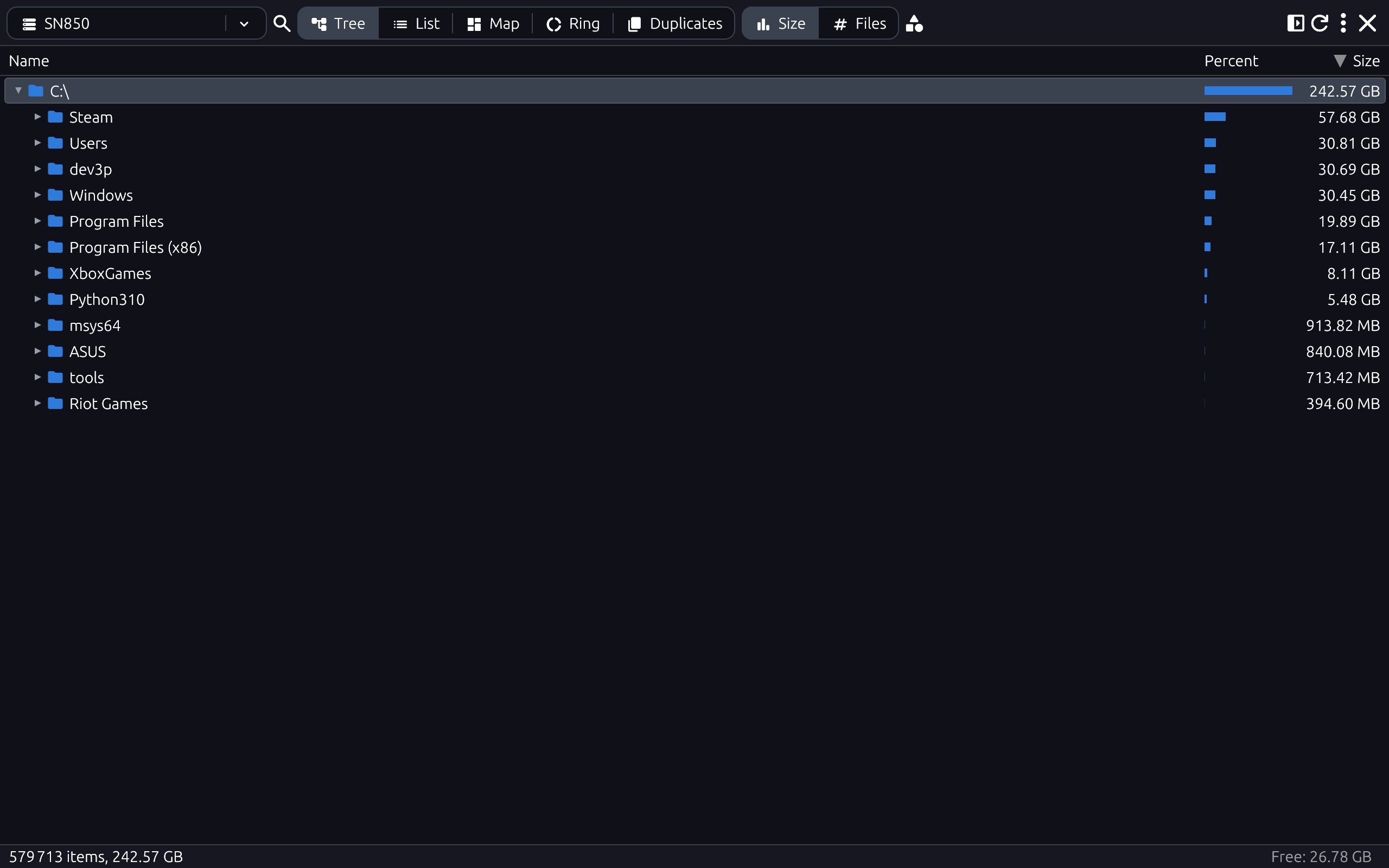This screenshot has width=1389, height=868.
Task: Expand the Program Files (x86) folder
Action: click(37, 247)
